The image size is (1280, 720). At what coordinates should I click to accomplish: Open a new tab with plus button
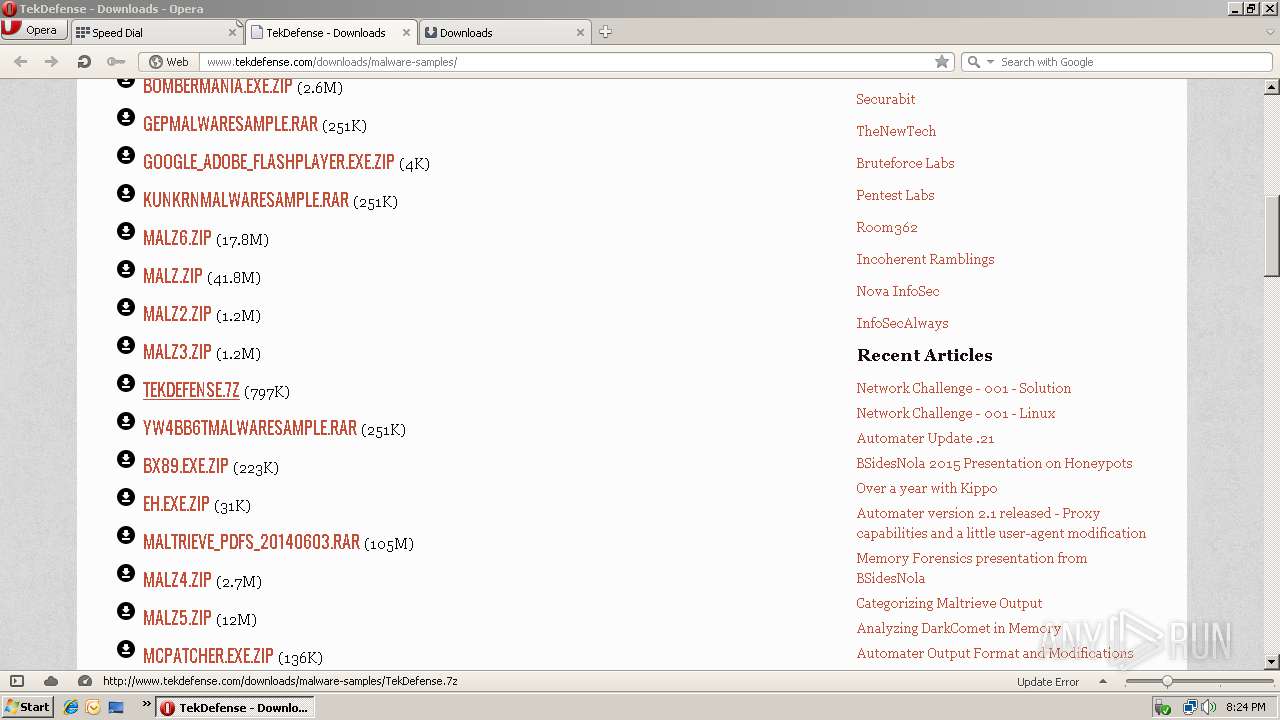click(605, 32)
